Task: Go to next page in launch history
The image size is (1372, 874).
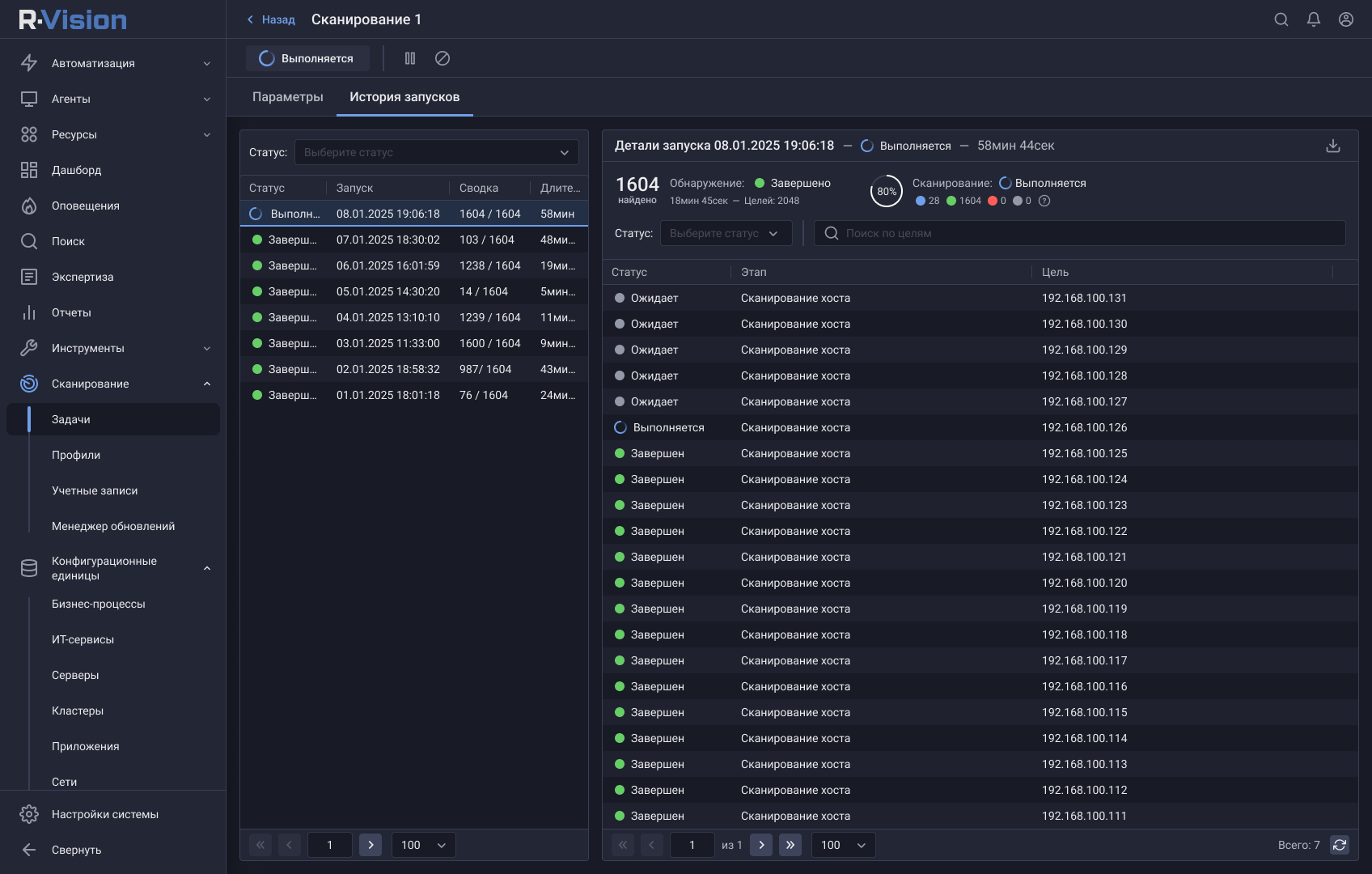Action: pos(371,845)
